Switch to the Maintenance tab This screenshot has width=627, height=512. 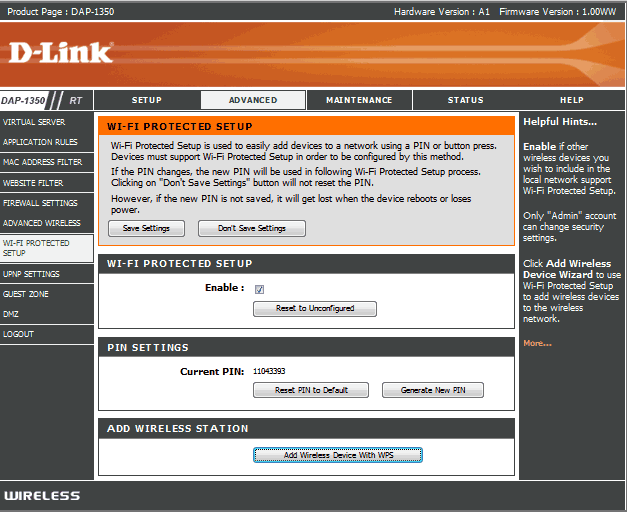point(359,100)
